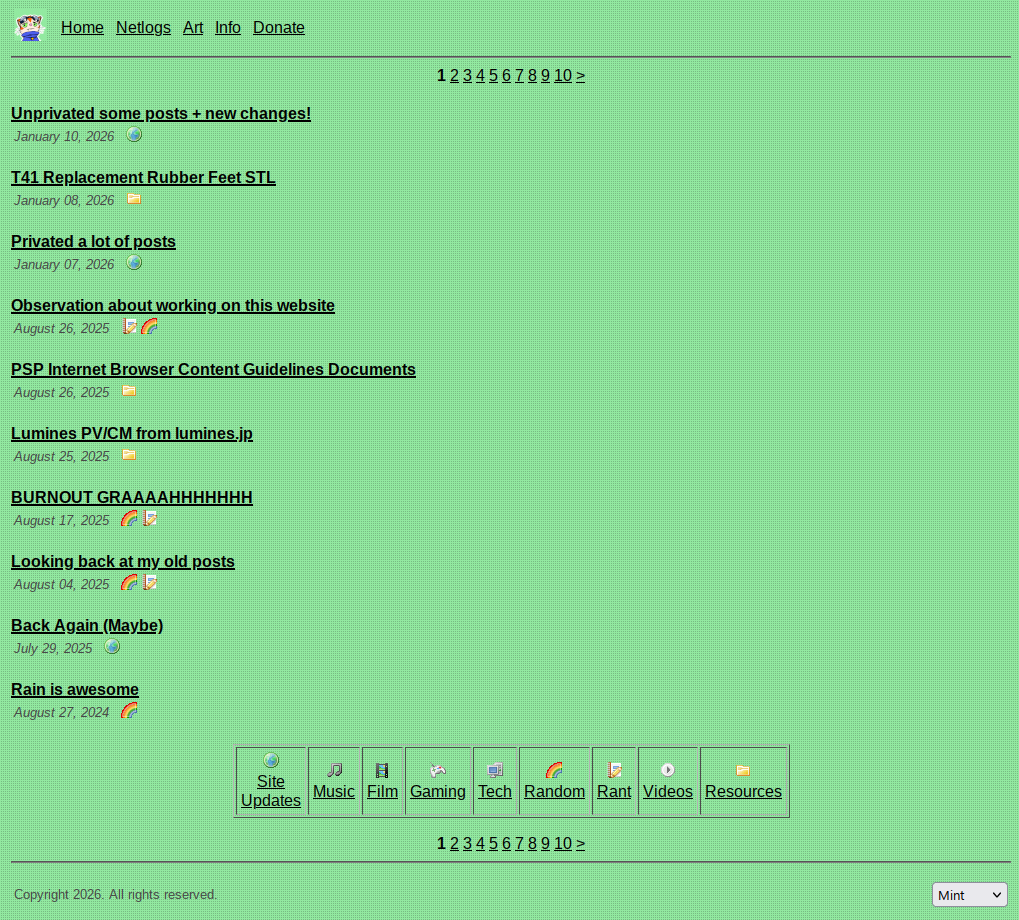Open the Music category note icon
The height and width of the screenshot is (920, 1019).
pos(334,770)
